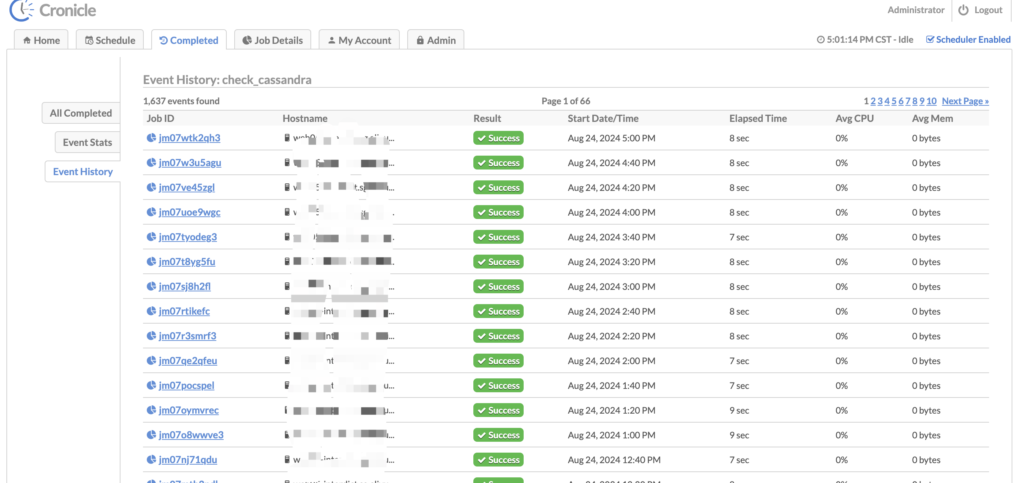Open the Admin tab
The image size is (1024, 483).
coord(436,40)
